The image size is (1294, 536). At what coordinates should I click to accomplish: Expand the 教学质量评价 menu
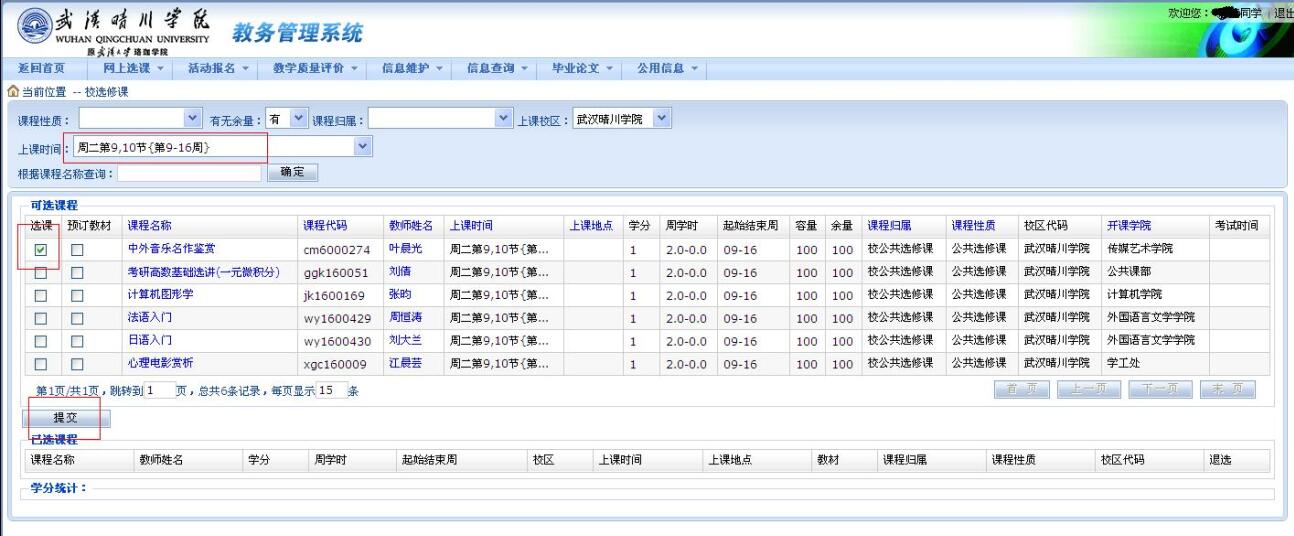[316, 68]
